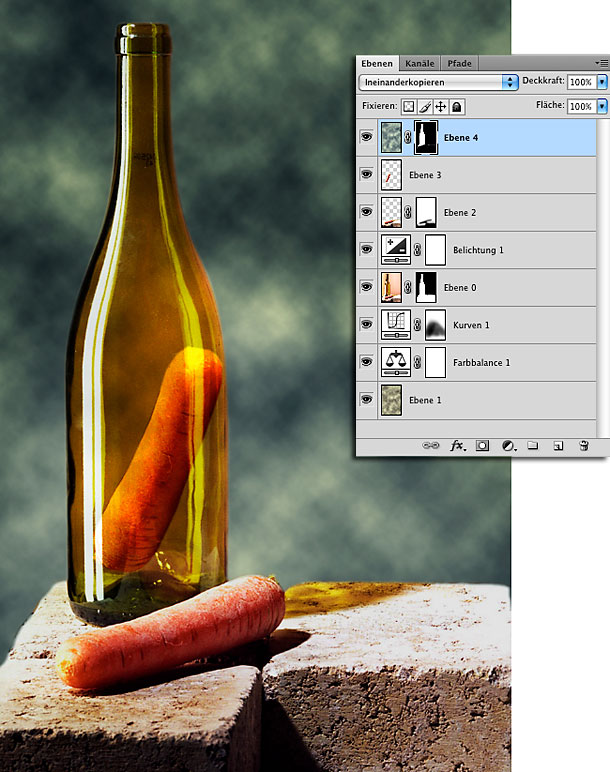Click mask link chain on Ebene 4
The image size is (610, 772).
point(408,137)
